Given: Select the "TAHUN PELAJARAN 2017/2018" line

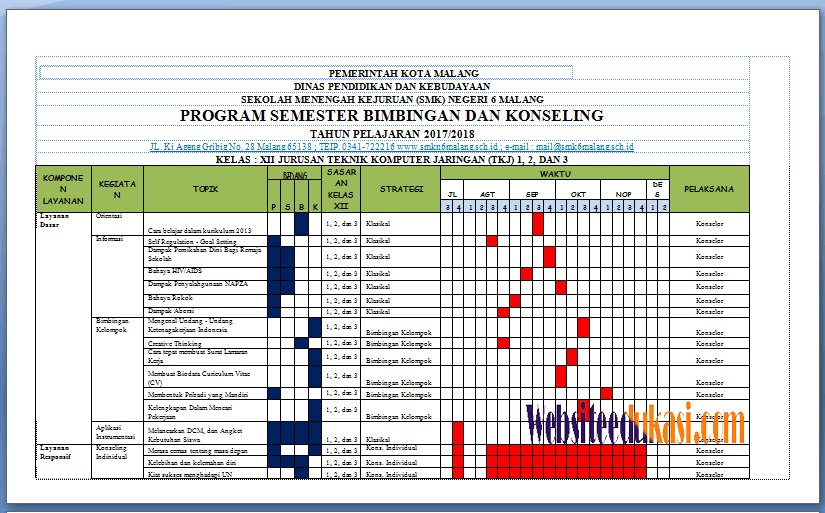Looking at the screenshot, I should 392,134.
